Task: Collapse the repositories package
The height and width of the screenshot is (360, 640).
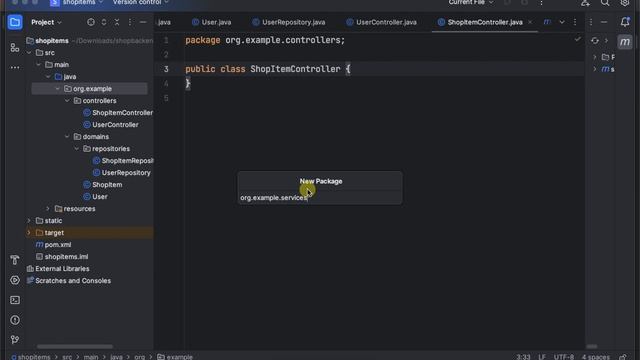Action: point(77,149)
